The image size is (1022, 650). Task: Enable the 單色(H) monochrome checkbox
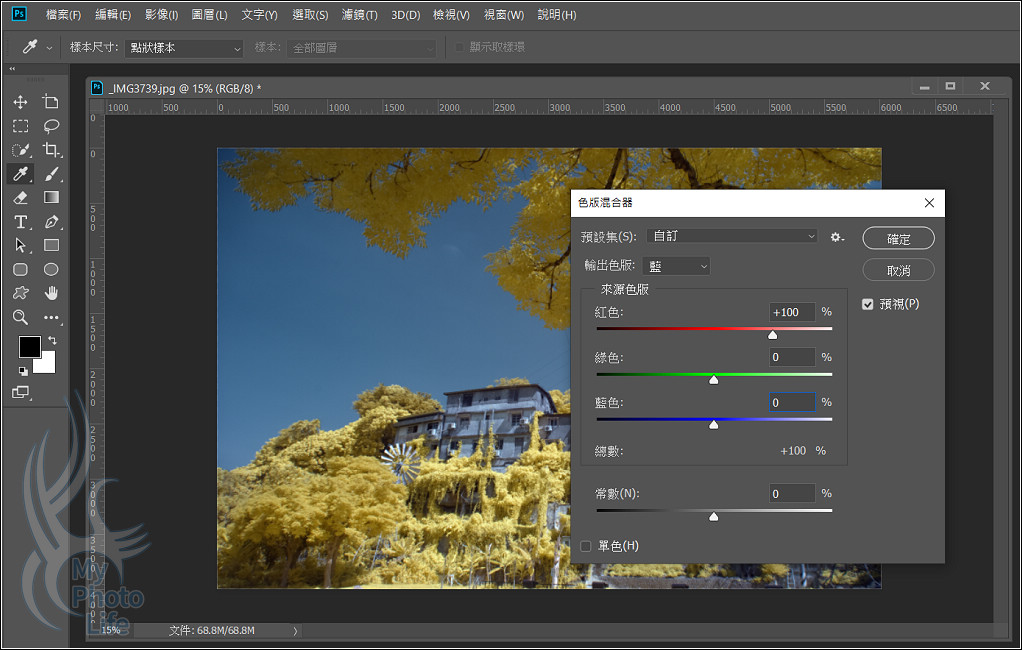pos(587,546)
